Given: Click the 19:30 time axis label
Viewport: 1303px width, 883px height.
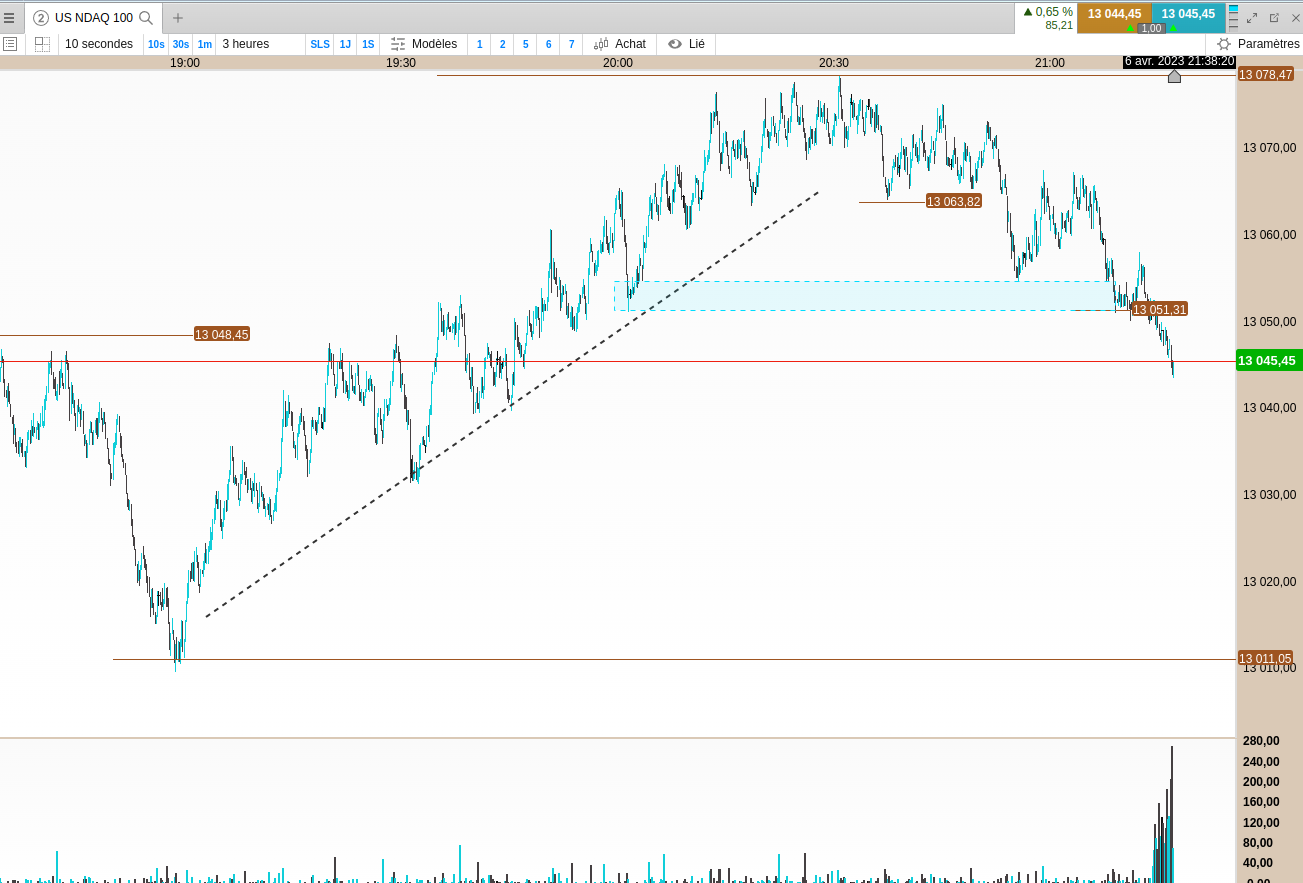Looking at the screenshot, I should point(401,62).
